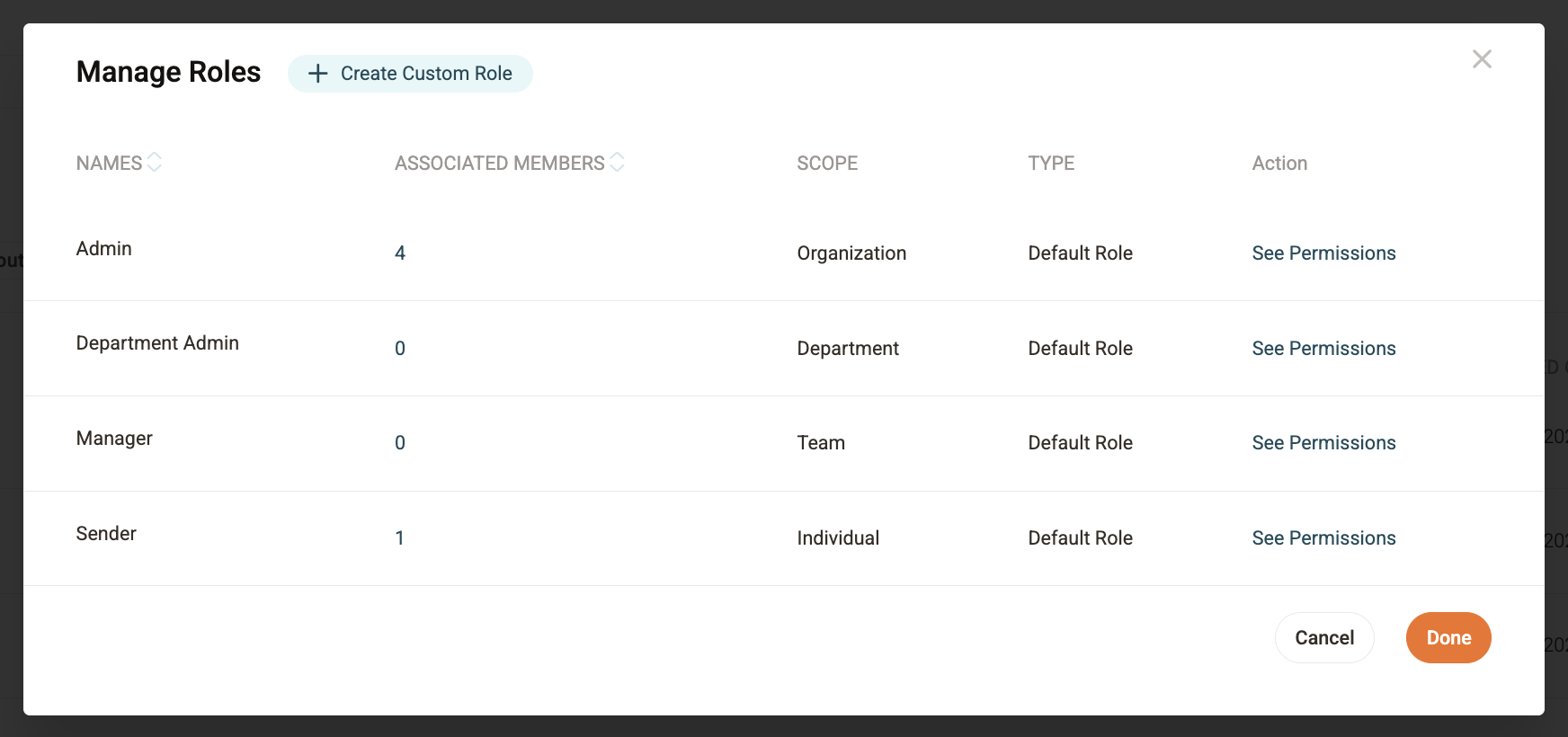Cancel the Manage Roles dialog
Image resolution: width=1568 pixels, height=737 pixels.
[x=1324, y=638]
